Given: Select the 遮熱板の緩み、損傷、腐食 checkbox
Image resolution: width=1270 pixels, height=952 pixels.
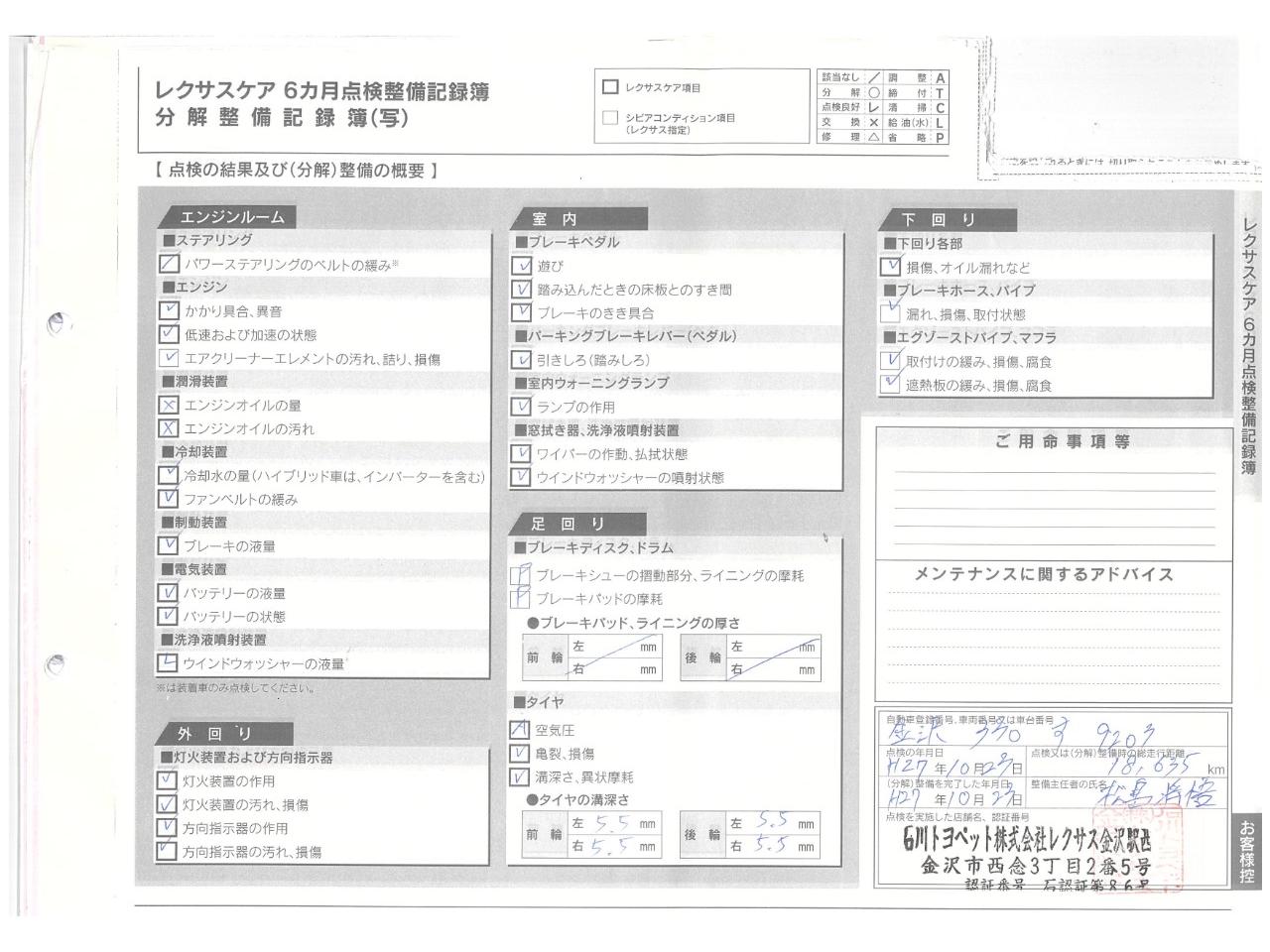Looking at the screenshot, I should pyautogui.click(x=890, y=385).
